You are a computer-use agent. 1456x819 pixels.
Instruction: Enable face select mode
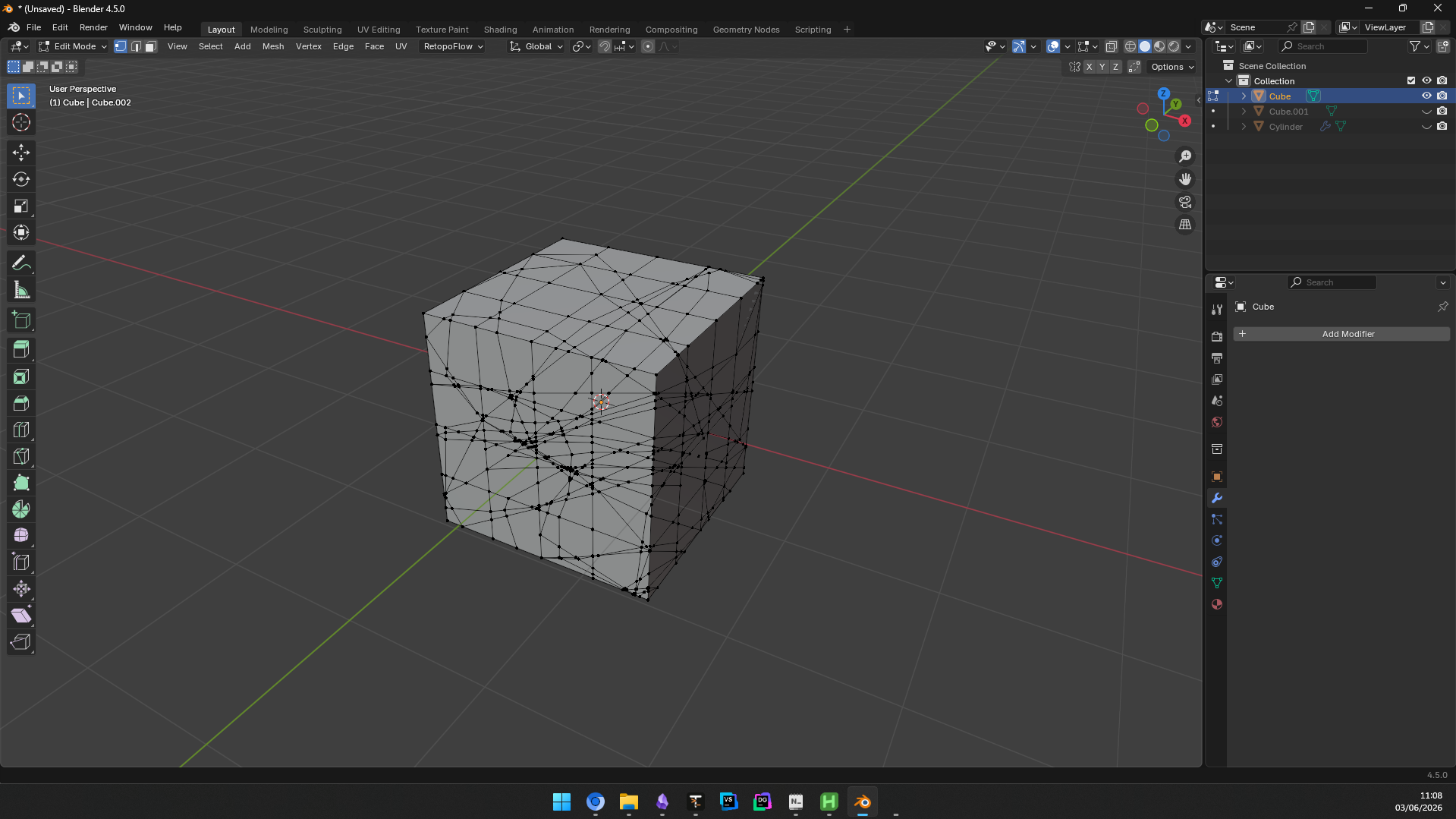tap(150, 46)
